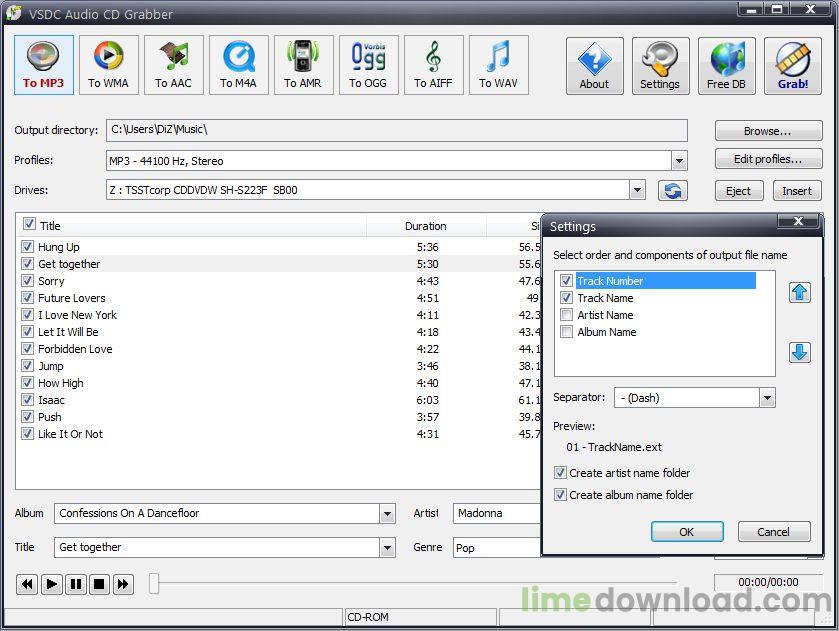Open the Free DB lookup
The image size is (839, 631).
pos(726,66)
